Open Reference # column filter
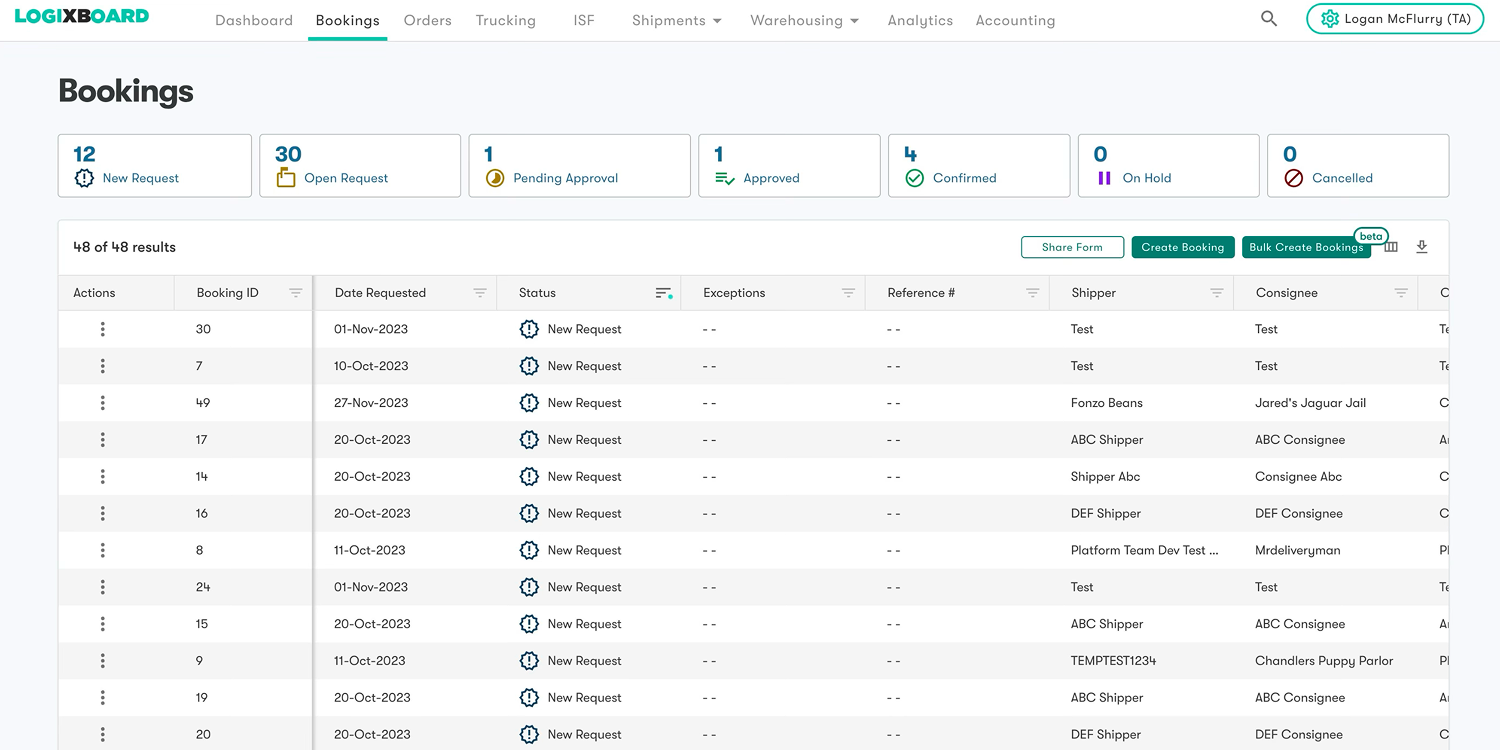1500x751 pixels. click(x=1033, y=293)
